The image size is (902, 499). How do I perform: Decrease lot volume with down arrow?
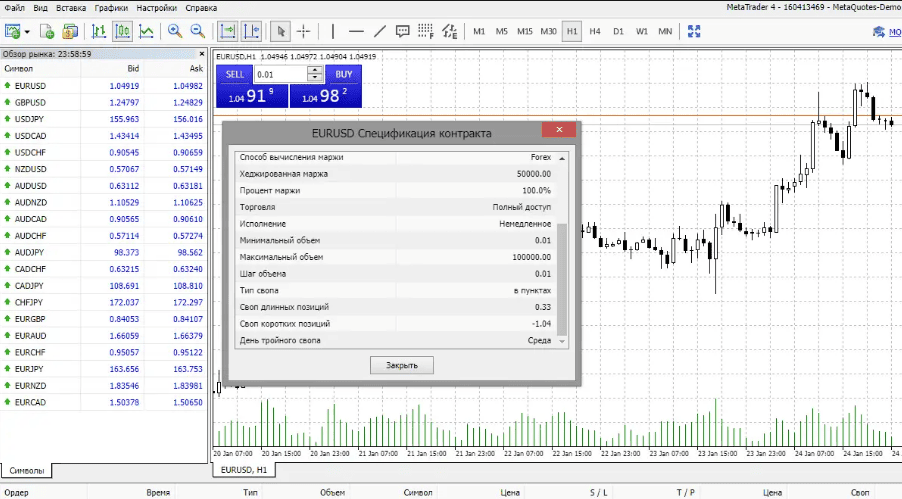point(315,78)
